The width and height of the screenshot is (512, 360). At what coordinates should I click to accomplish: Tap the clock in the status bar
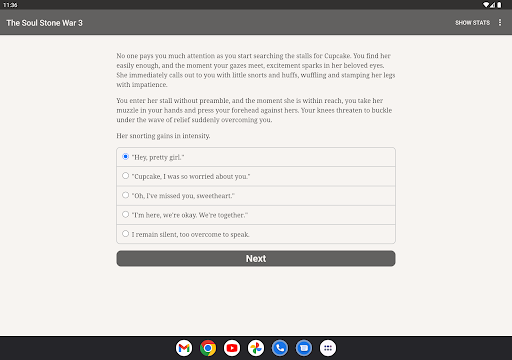(x=10, y=5)
